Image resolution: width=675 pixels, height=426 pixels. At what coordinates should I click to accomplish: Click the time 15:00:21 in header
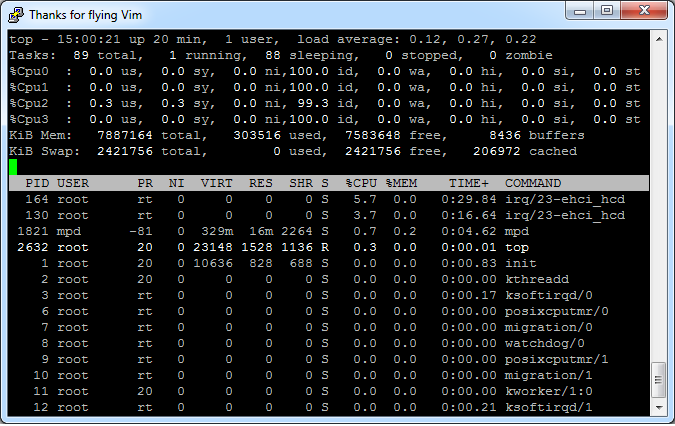(89, 40)
